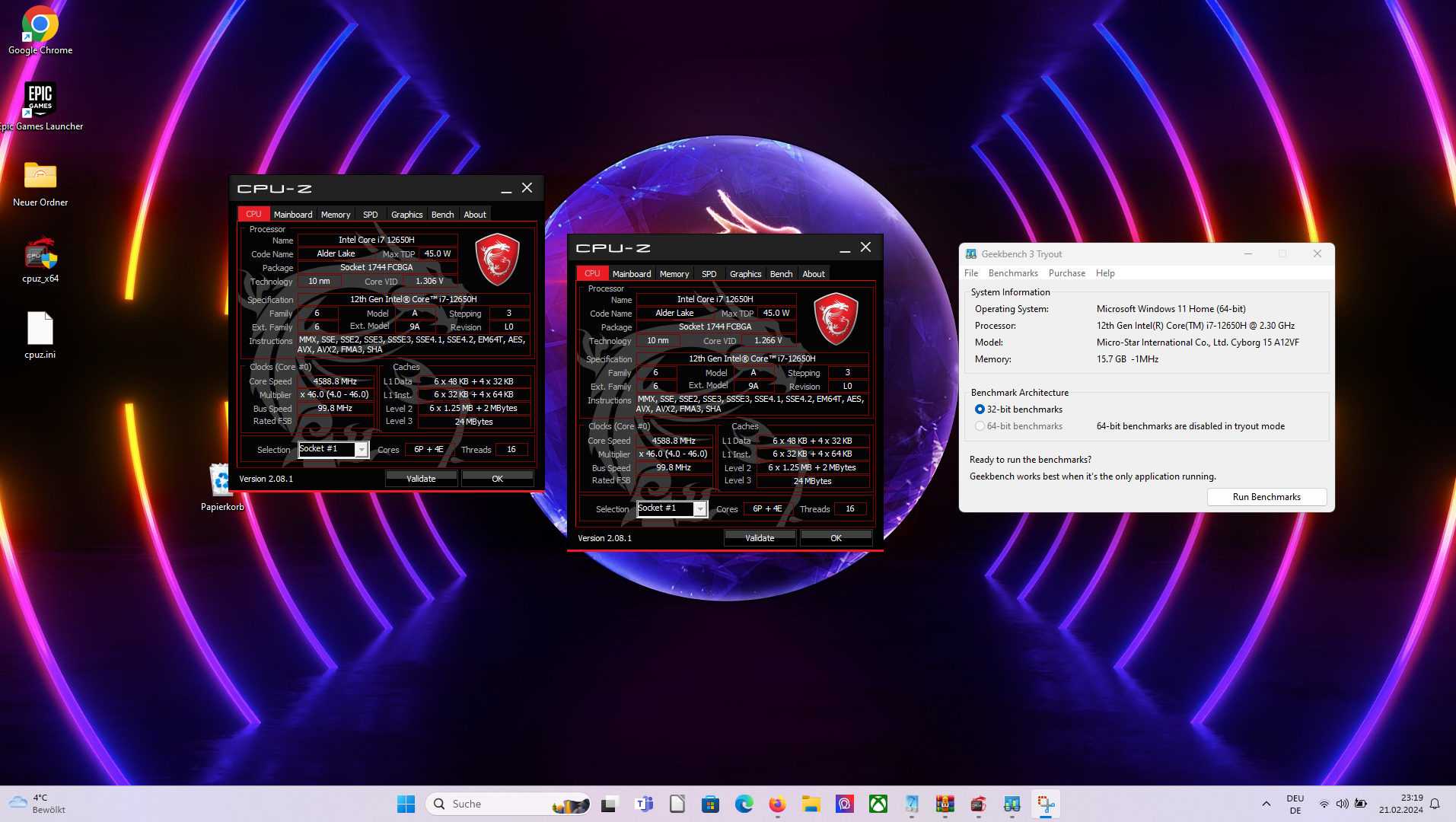Switch to Bench tab in left CPU-Z
This screenshot has height=822, width=1456.
click(x=442, y=215)
